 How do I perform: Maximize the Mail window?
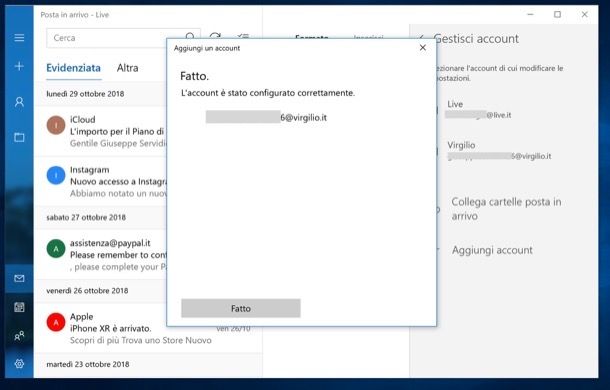pos(557,14)
